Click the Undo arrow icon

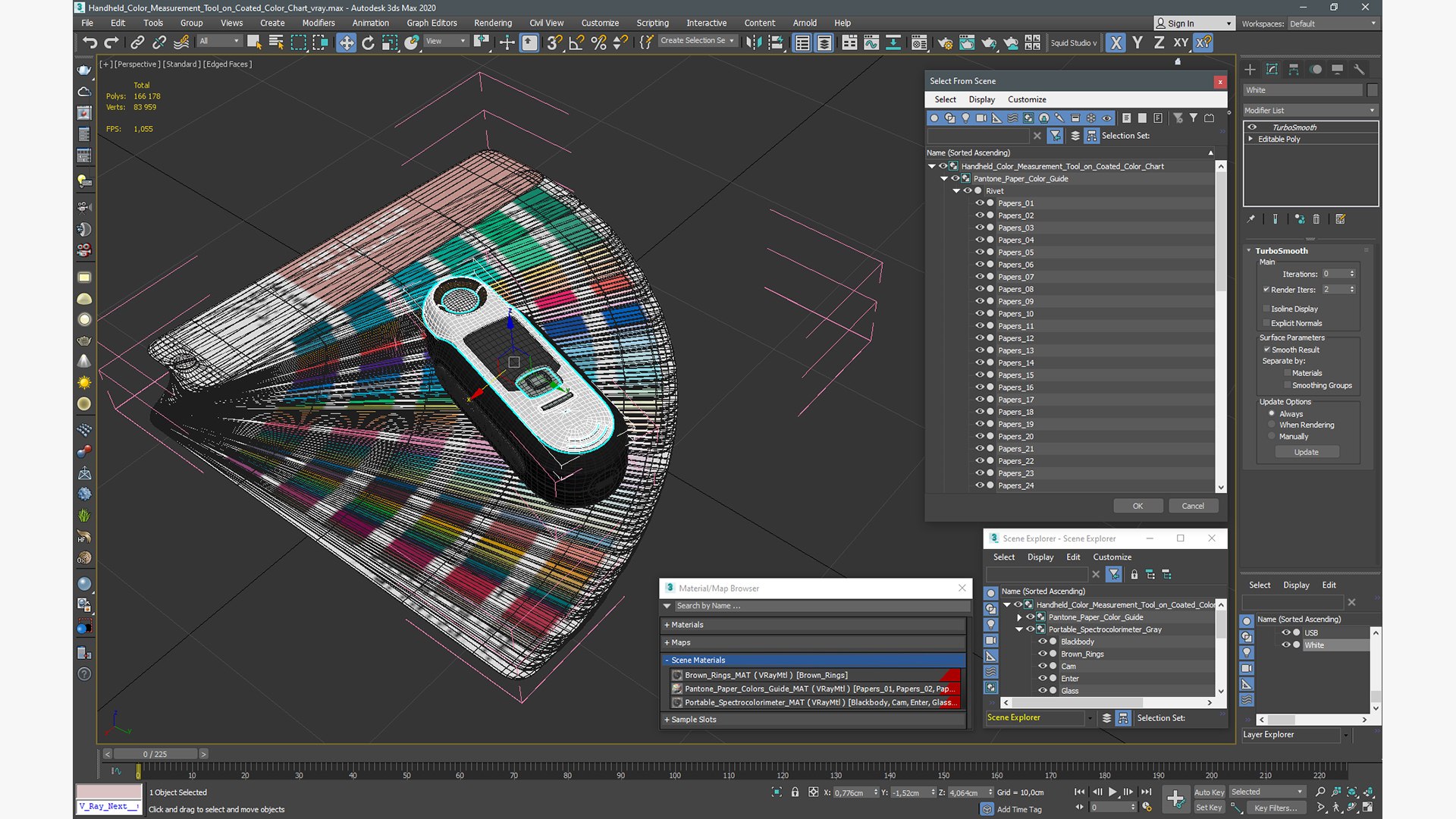pyautogui.click(x=89, y=42)
